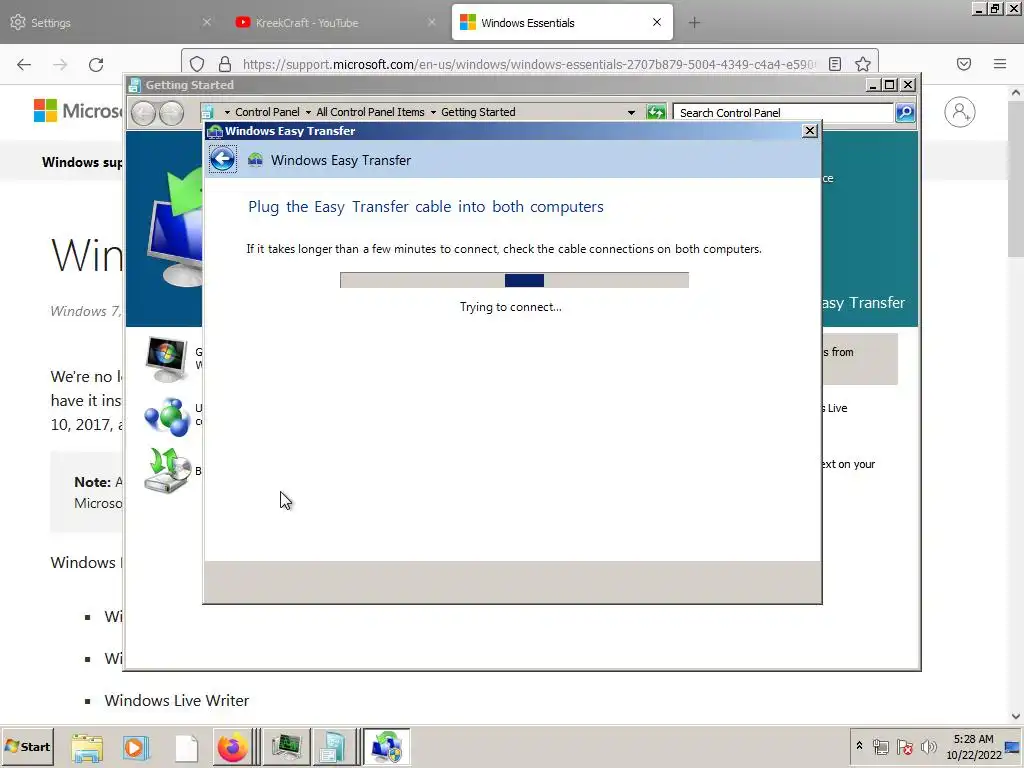Click the network tray icon

pos(880,746)
